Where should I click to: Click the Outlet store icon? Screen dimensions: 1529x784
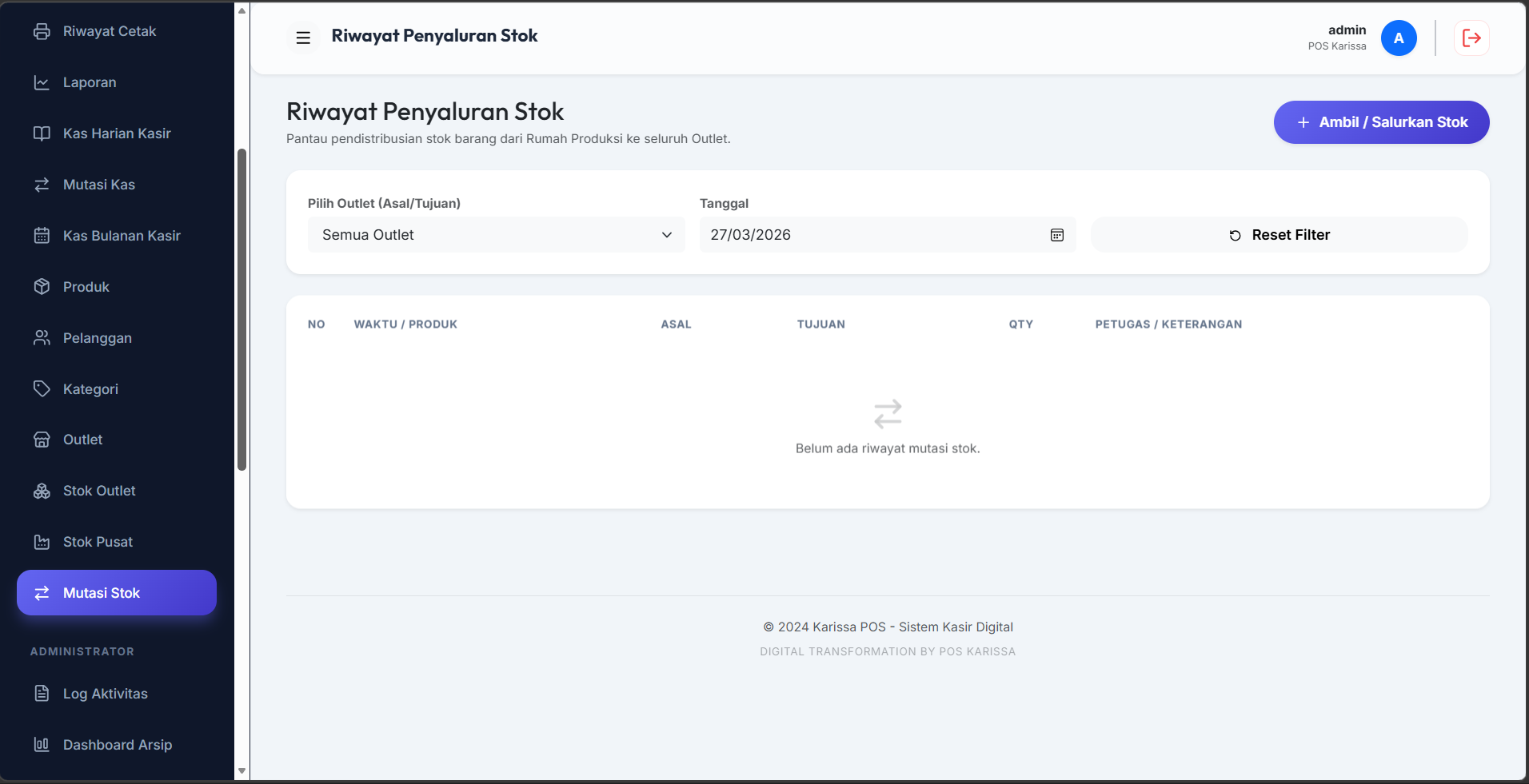point(42,440)
